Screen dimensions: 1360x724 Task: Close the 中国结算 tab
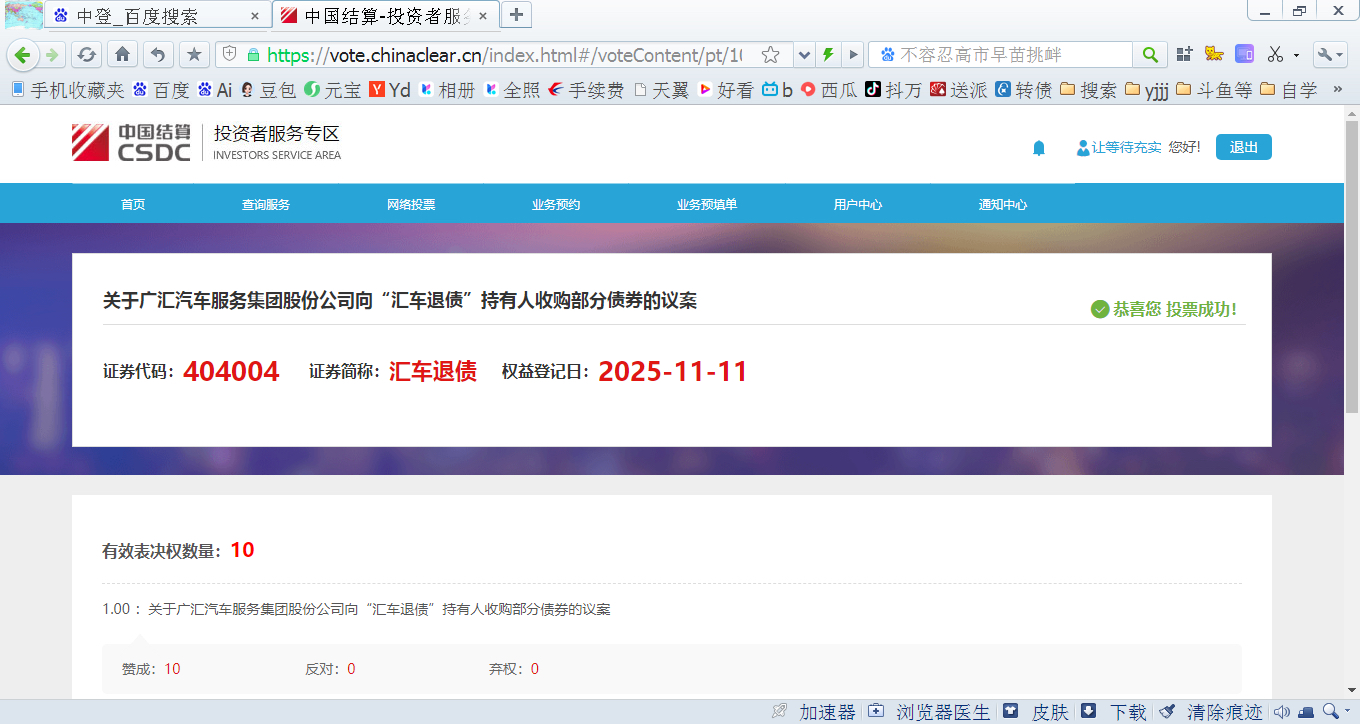483,16
